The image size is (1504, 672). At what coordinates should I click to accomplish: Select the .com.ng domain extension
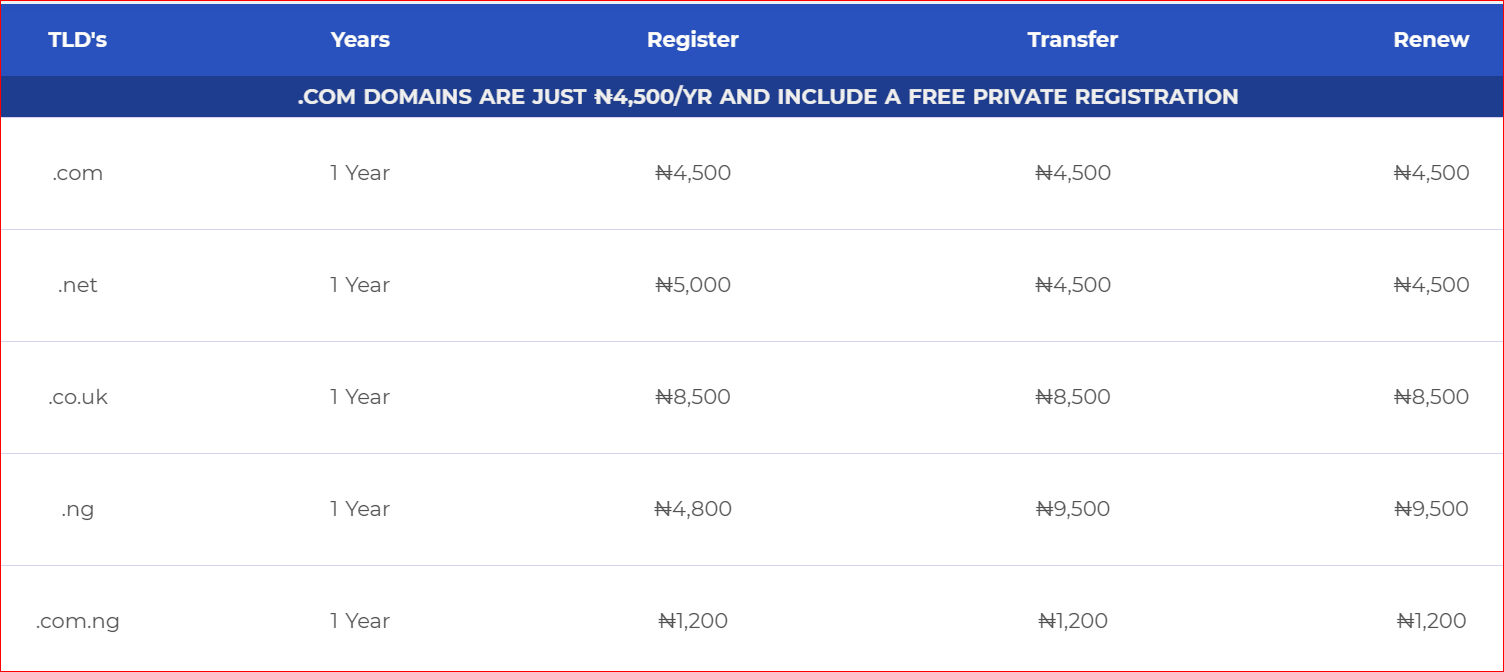[x=77, y=621]
